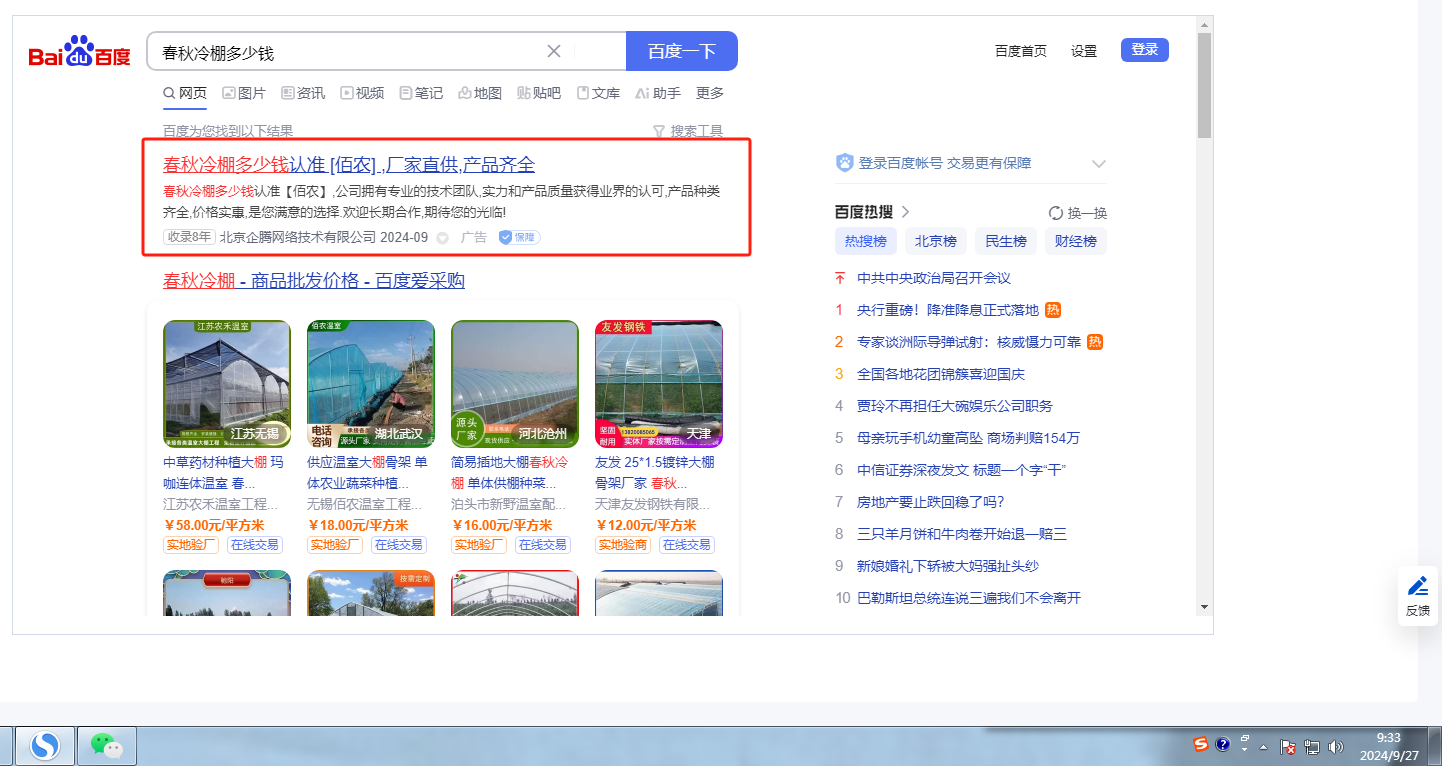Open the 笔记 tab

coord(421,93)
